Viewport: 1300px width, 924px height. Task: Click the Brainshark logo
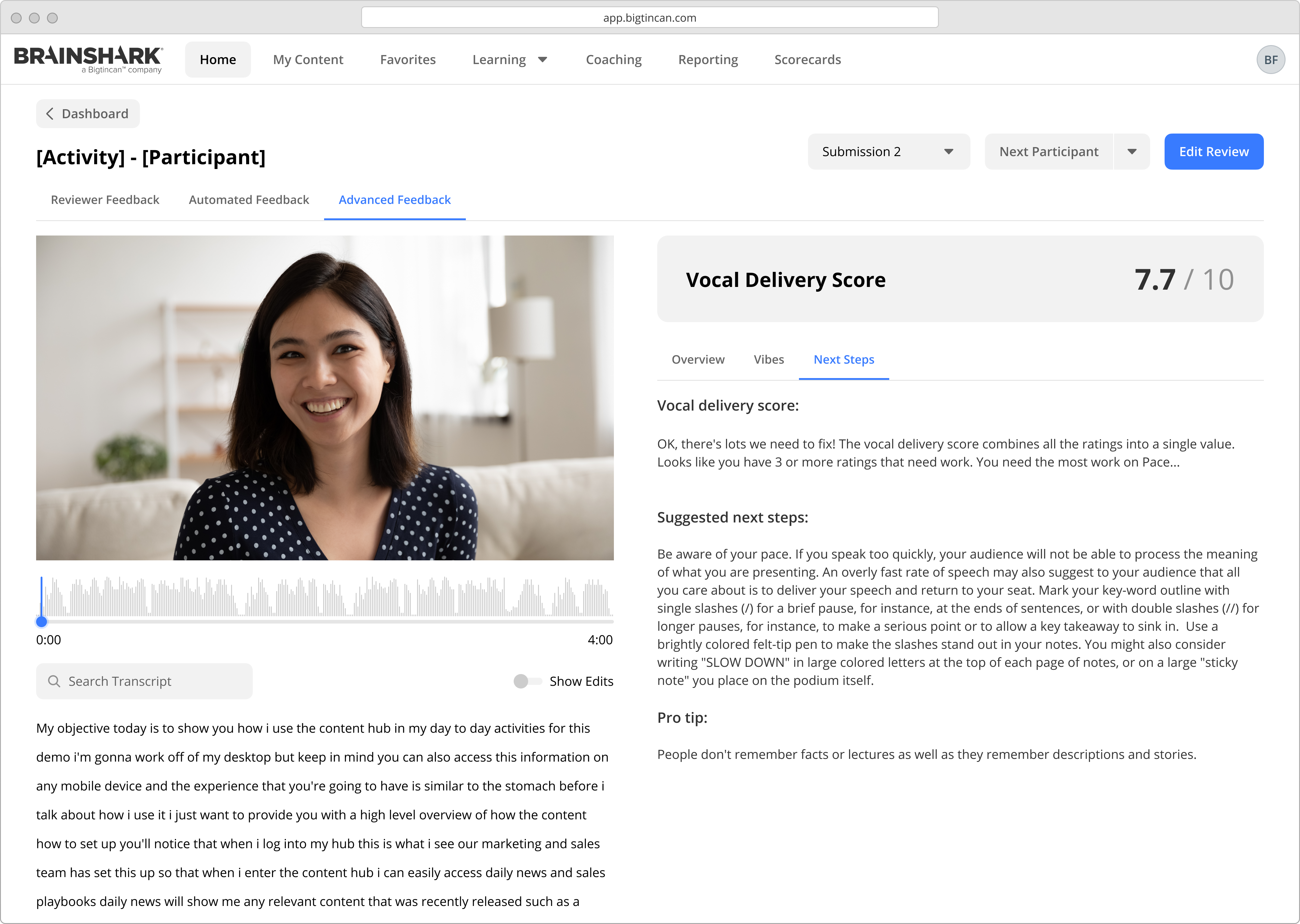click(88, 59)
